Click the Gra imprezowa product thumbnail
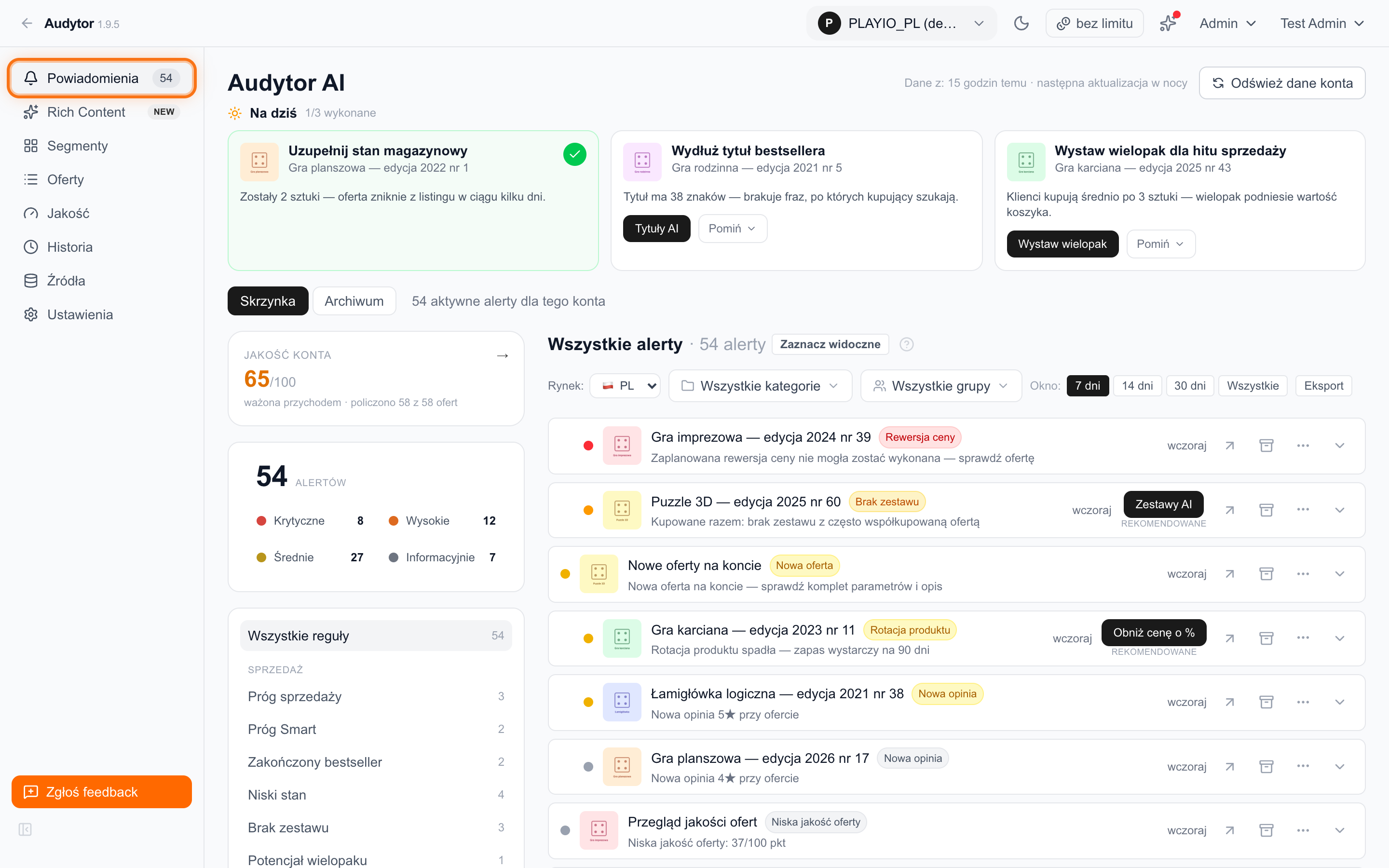Image resolution: width=1389 pixels, height=868 pixels. (622, 446)
